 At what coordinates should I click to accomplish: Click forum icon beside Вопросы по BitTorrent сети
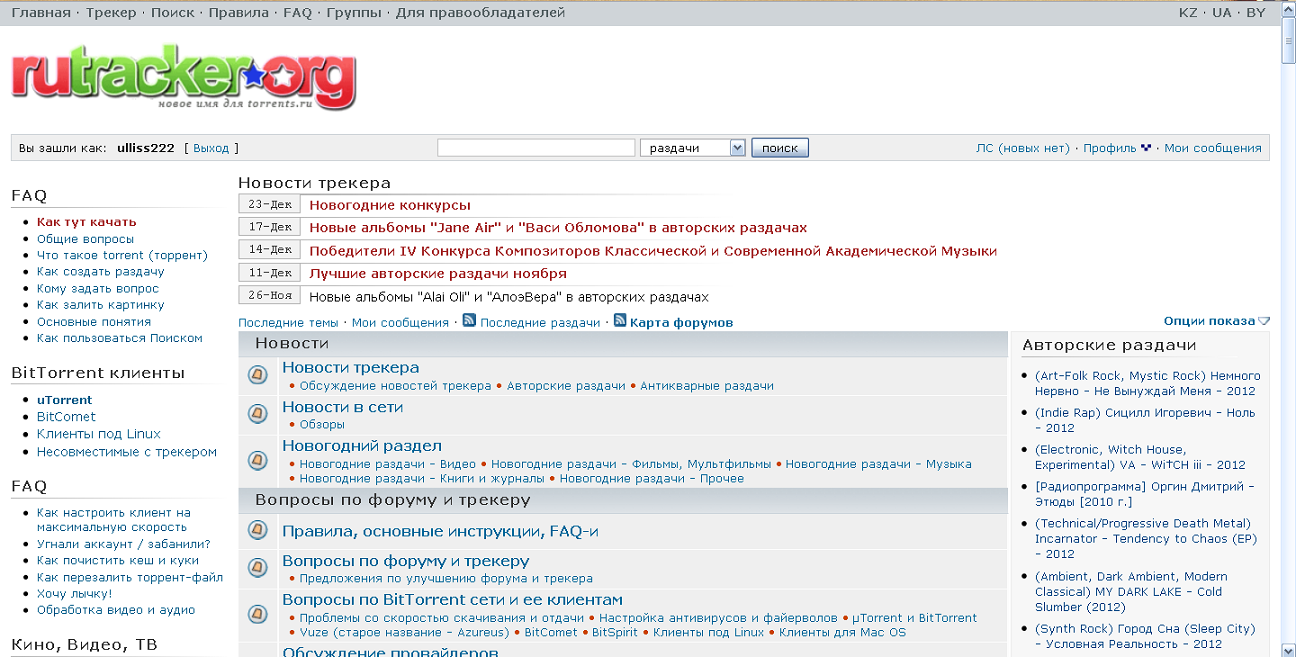257,608
